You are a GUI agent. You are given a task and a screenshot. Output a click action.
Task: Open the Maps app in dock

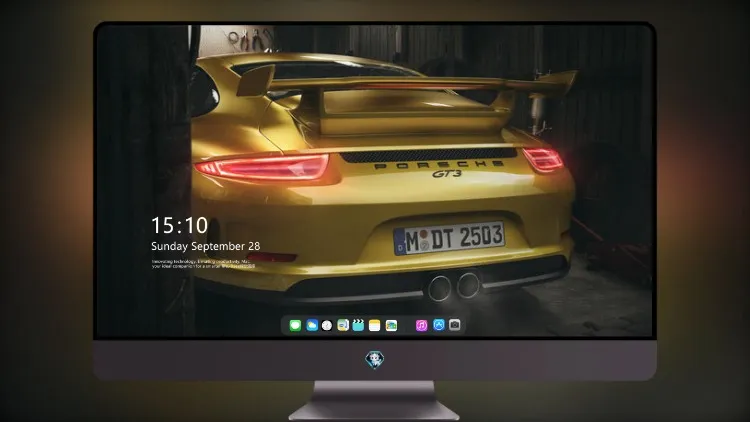click(x=391, y=326)
